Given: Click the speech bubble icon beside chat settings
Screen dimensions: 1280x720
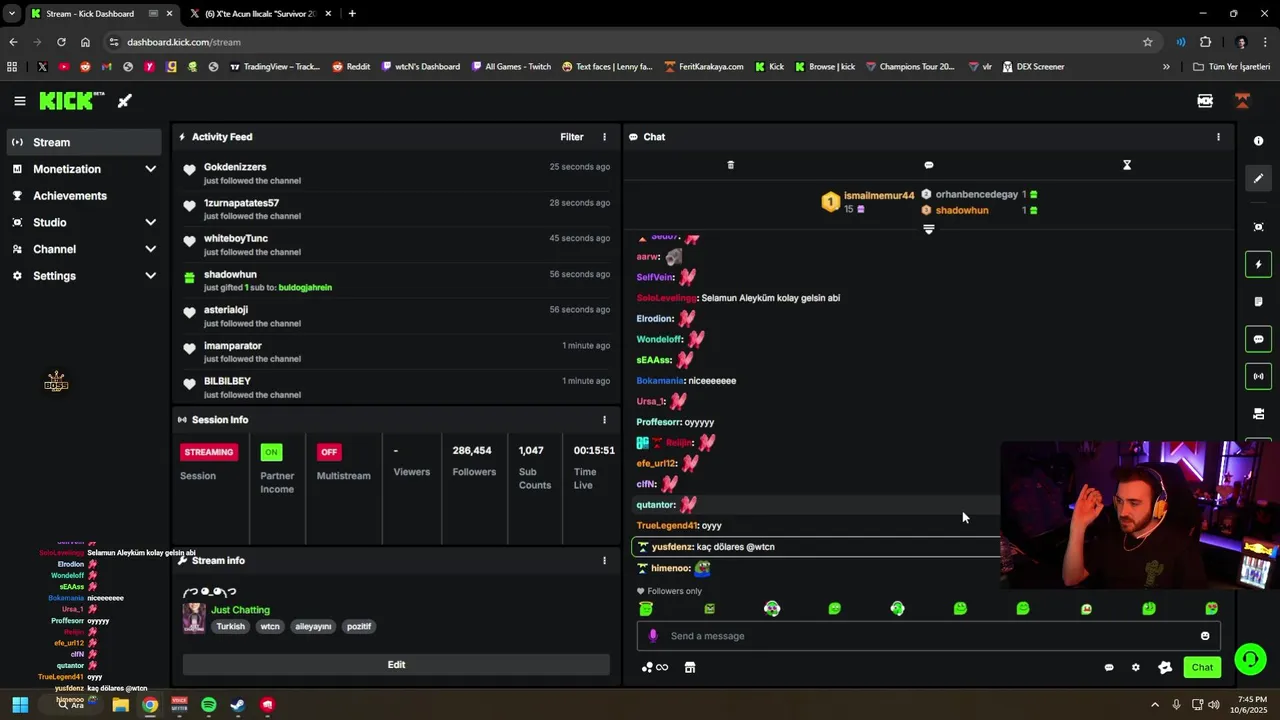Looking at the screenshot, I should click(1109, 668).
